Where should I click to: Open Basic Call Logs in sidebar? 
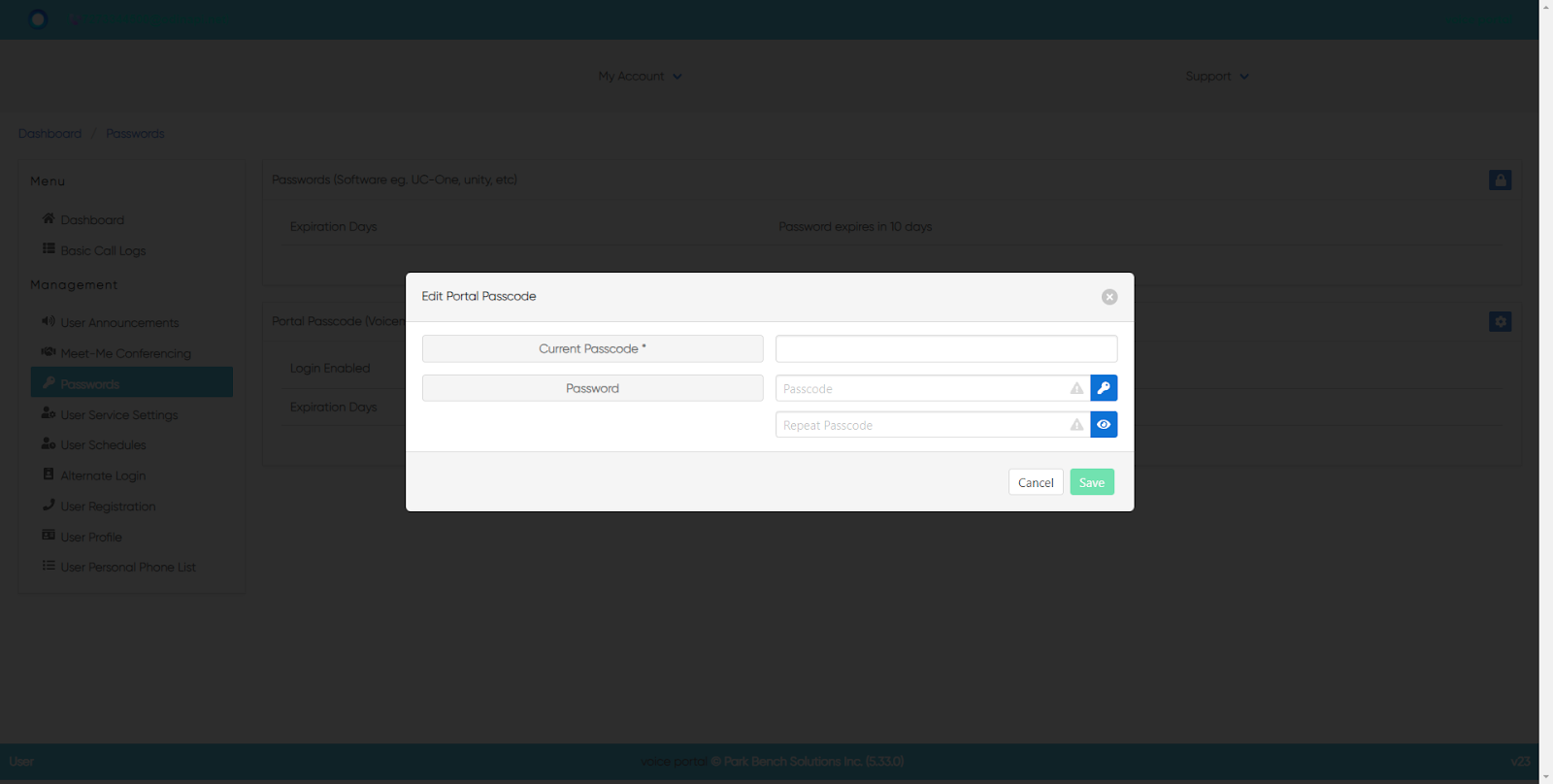[103, 250]
